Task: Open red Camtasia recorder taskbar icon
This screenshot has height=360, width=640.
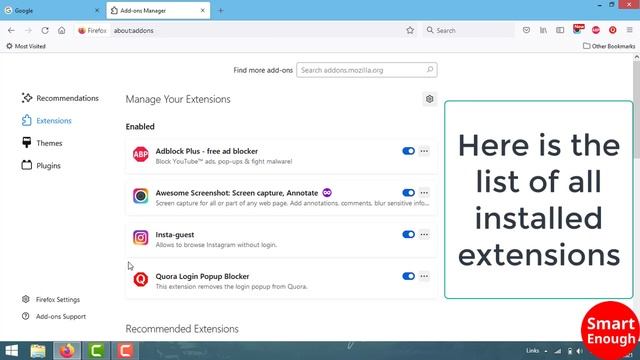Action: tap(125, 351)
